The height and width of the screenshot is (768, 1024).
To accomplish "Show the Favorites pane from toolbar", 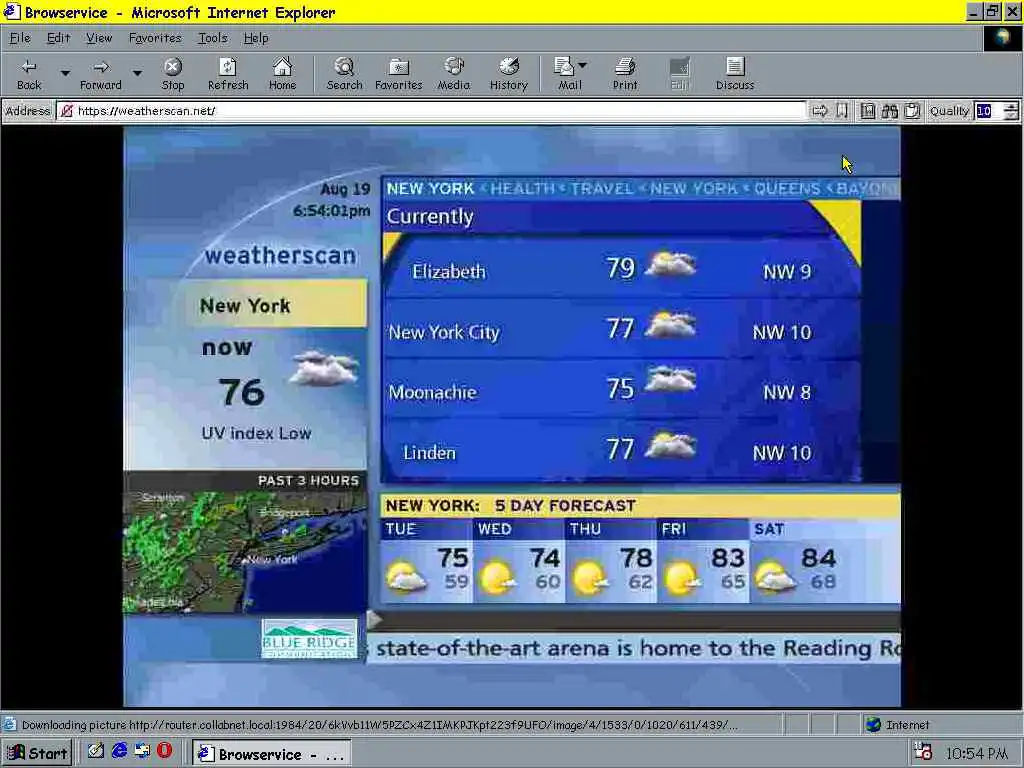I will 398,74.
